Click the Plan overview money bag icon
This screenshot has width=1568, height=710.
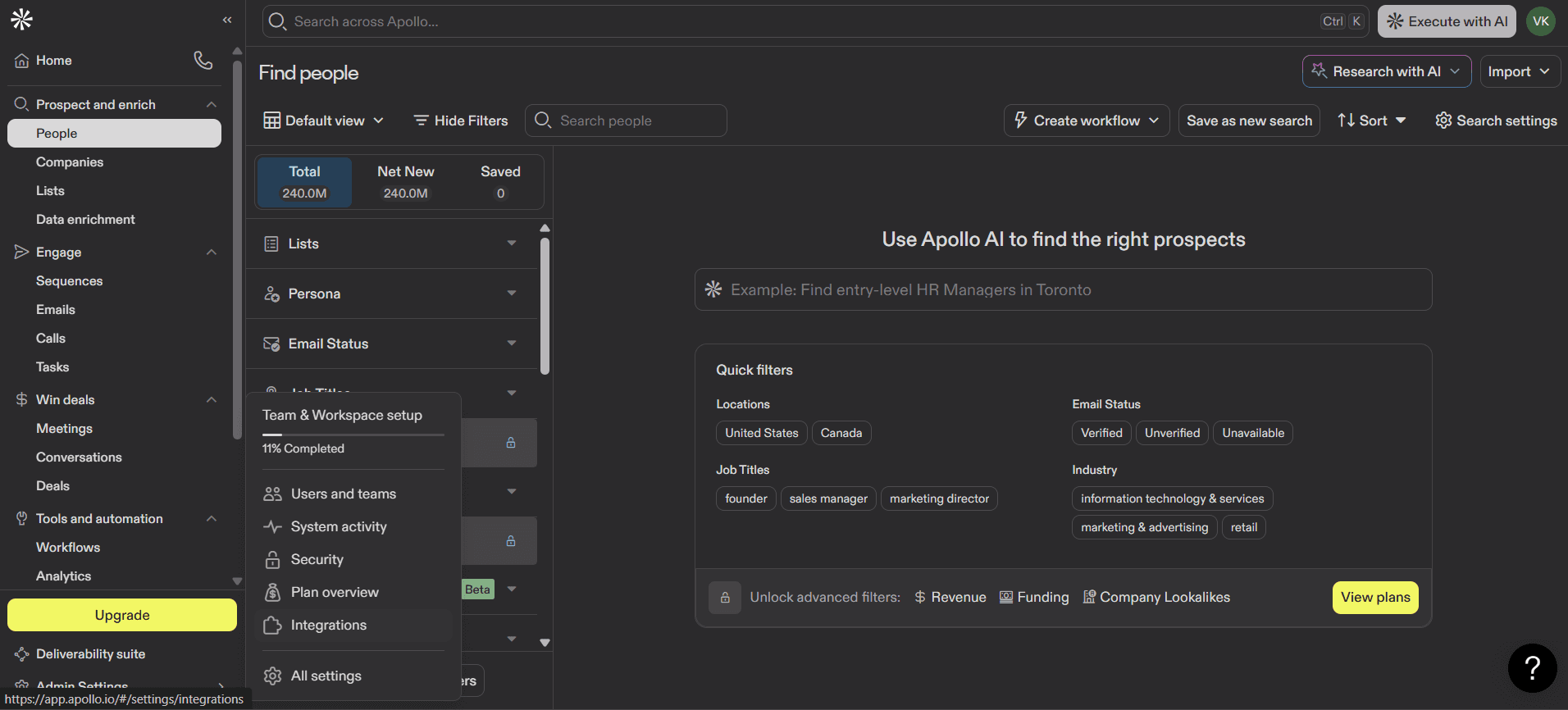[x=272, y=592]
